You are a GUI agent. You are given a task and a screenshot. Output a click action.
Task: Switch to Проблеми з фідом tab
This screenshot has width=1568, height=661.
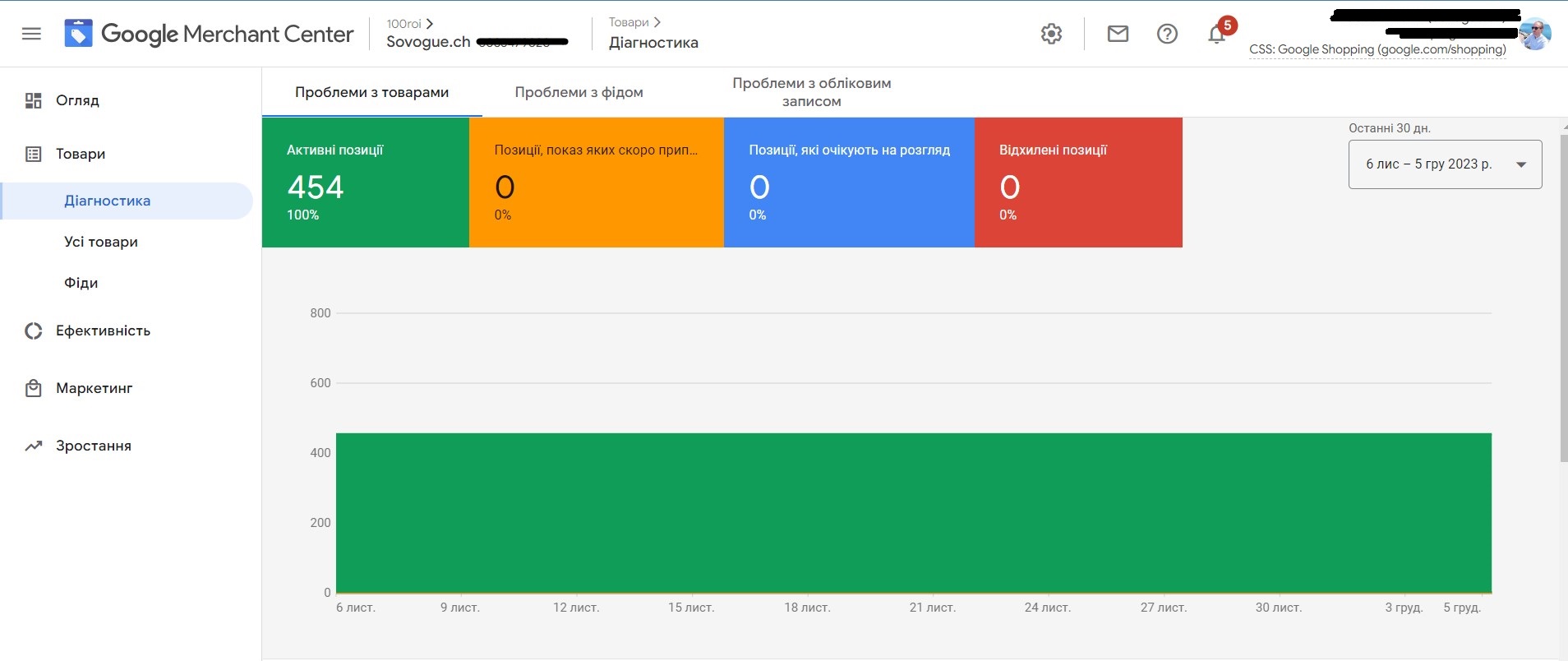tap(579, 92)
